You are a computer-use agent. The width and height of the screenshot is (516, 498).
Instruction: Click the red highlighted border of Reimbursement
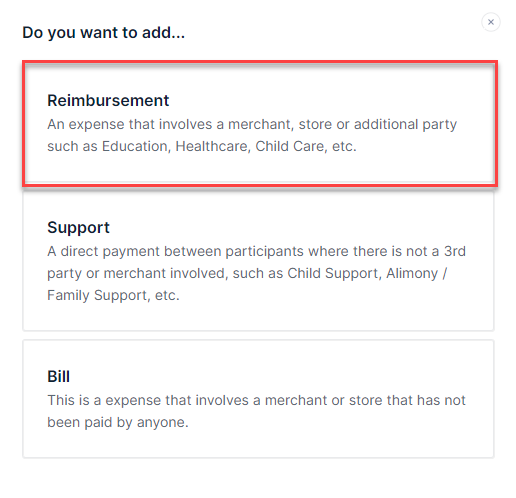click(x=260, y=62)
